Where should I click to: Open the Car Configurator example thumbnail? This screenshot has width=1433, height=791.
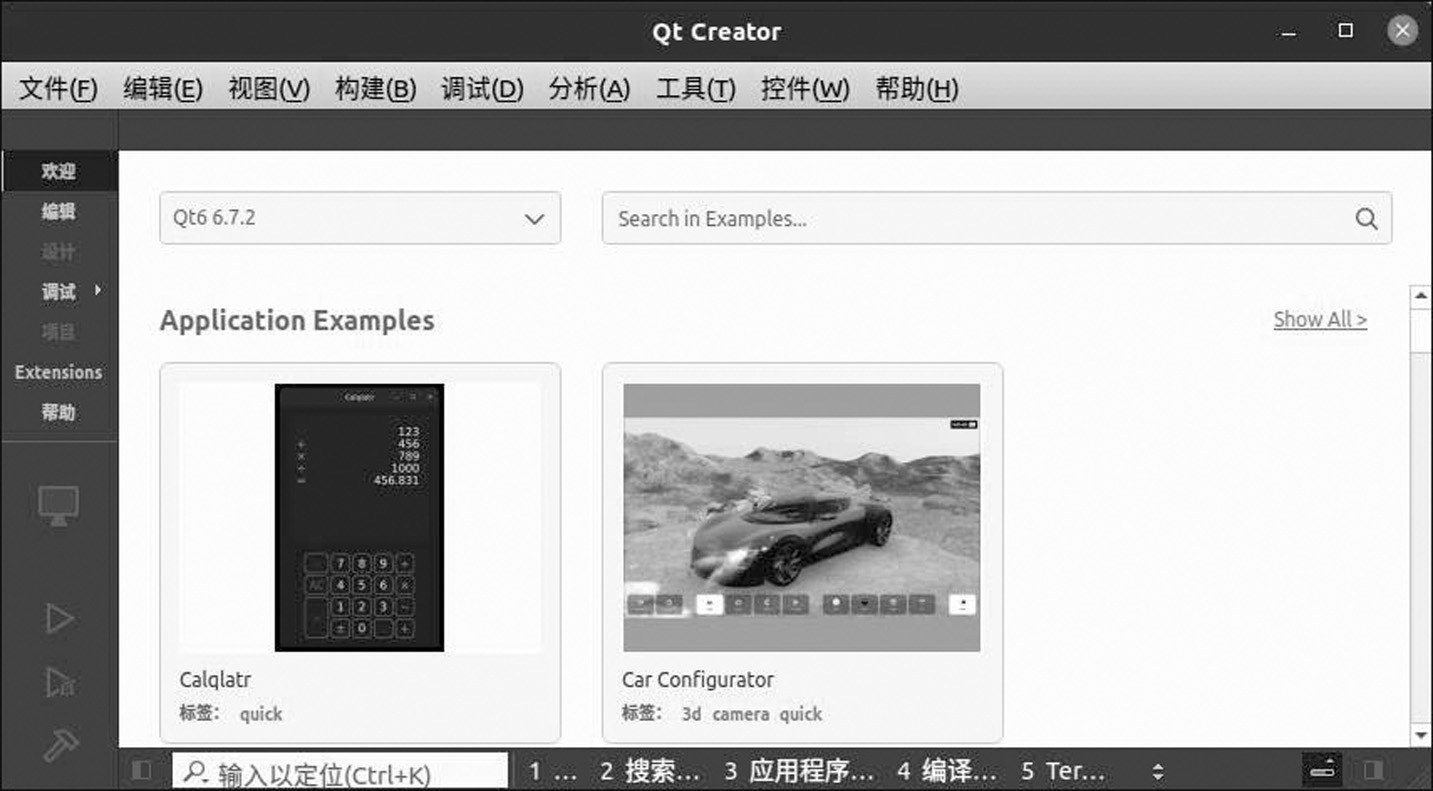[802, 518]
